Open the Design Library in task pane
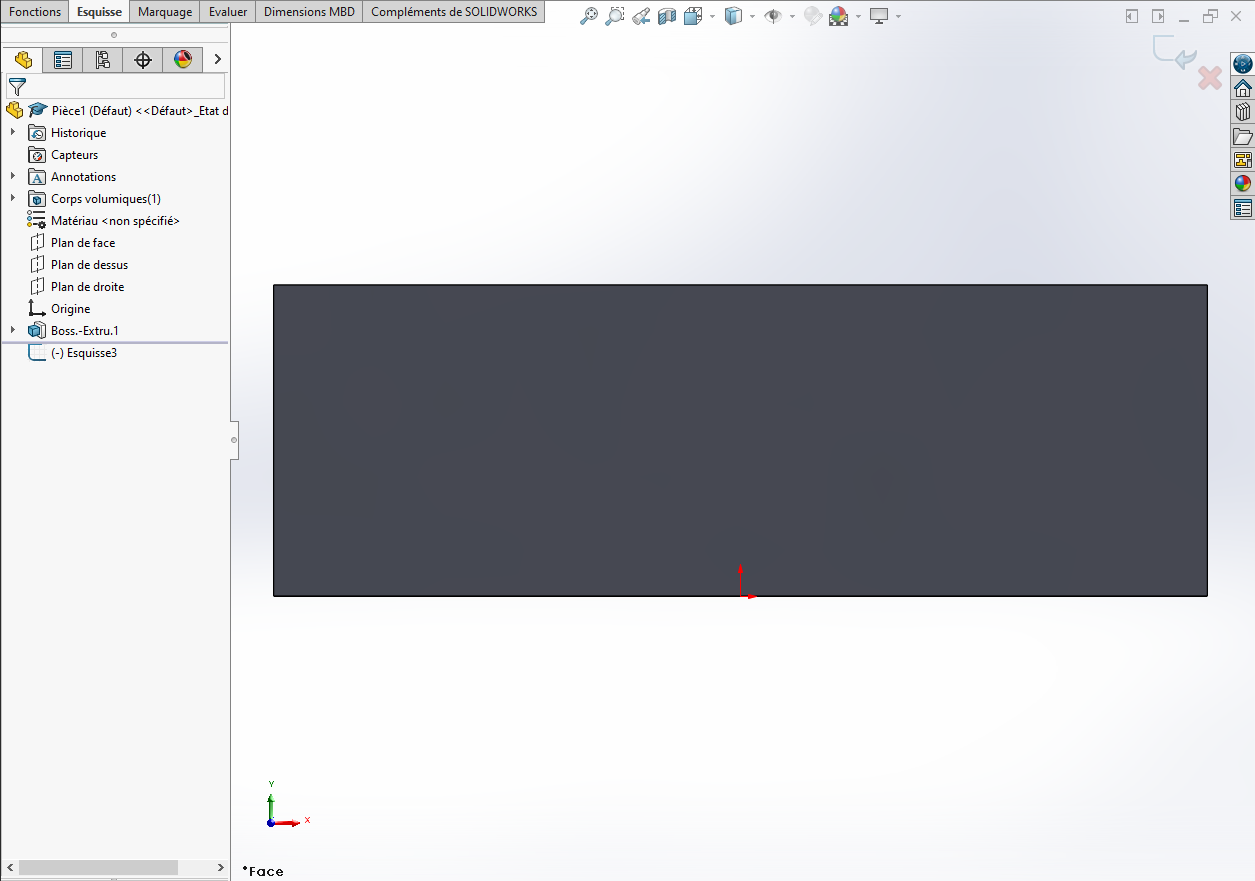 click(1242, 112)
